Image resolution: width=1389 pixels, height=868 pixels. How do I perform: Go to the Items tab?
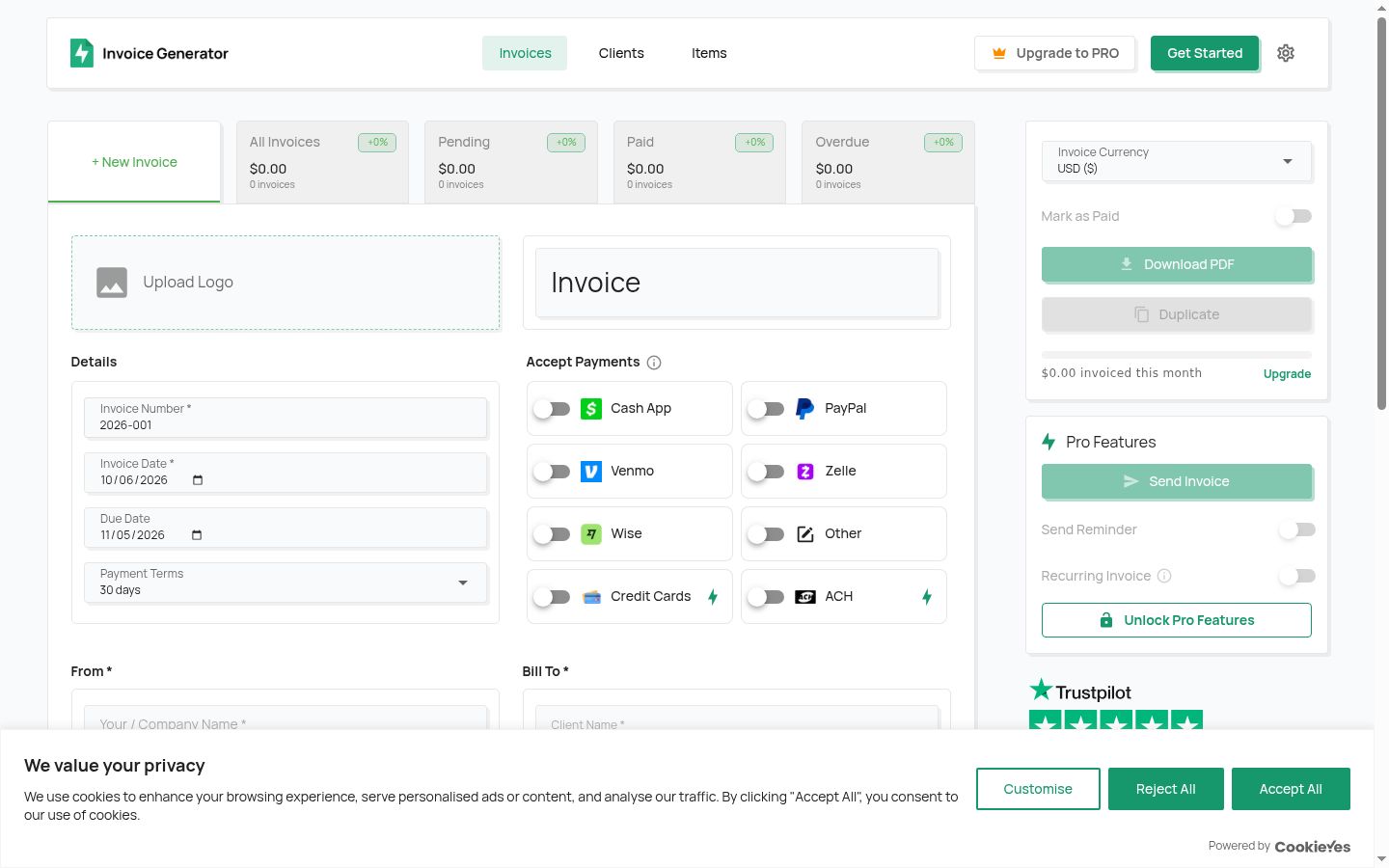(709, 53)
